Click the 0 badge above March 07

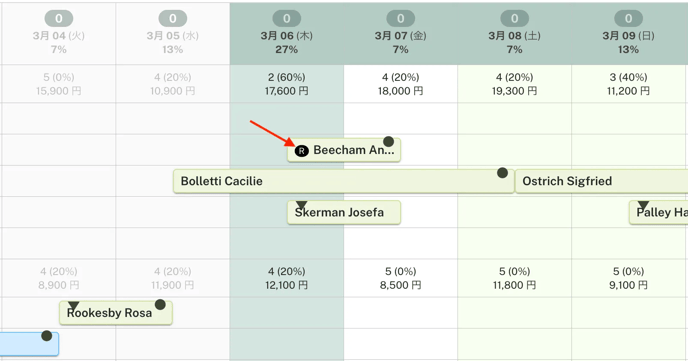401,18
